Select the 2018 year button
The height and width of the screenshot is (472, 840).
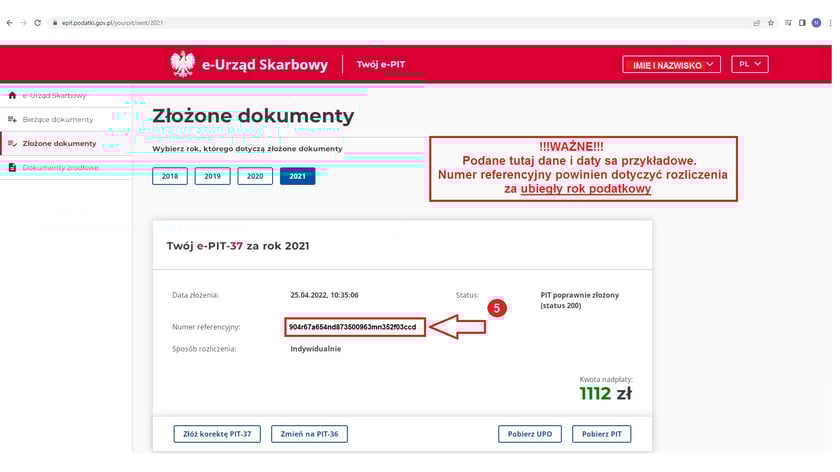(x=170, y=176)
